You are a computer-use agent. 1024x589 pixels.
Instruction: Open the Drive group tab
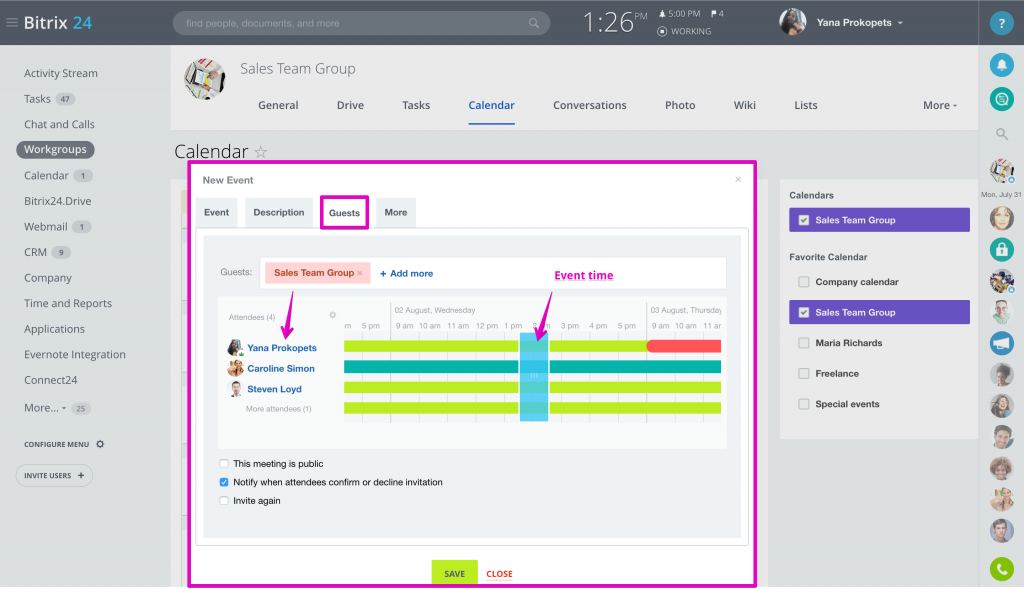(350, 105)
